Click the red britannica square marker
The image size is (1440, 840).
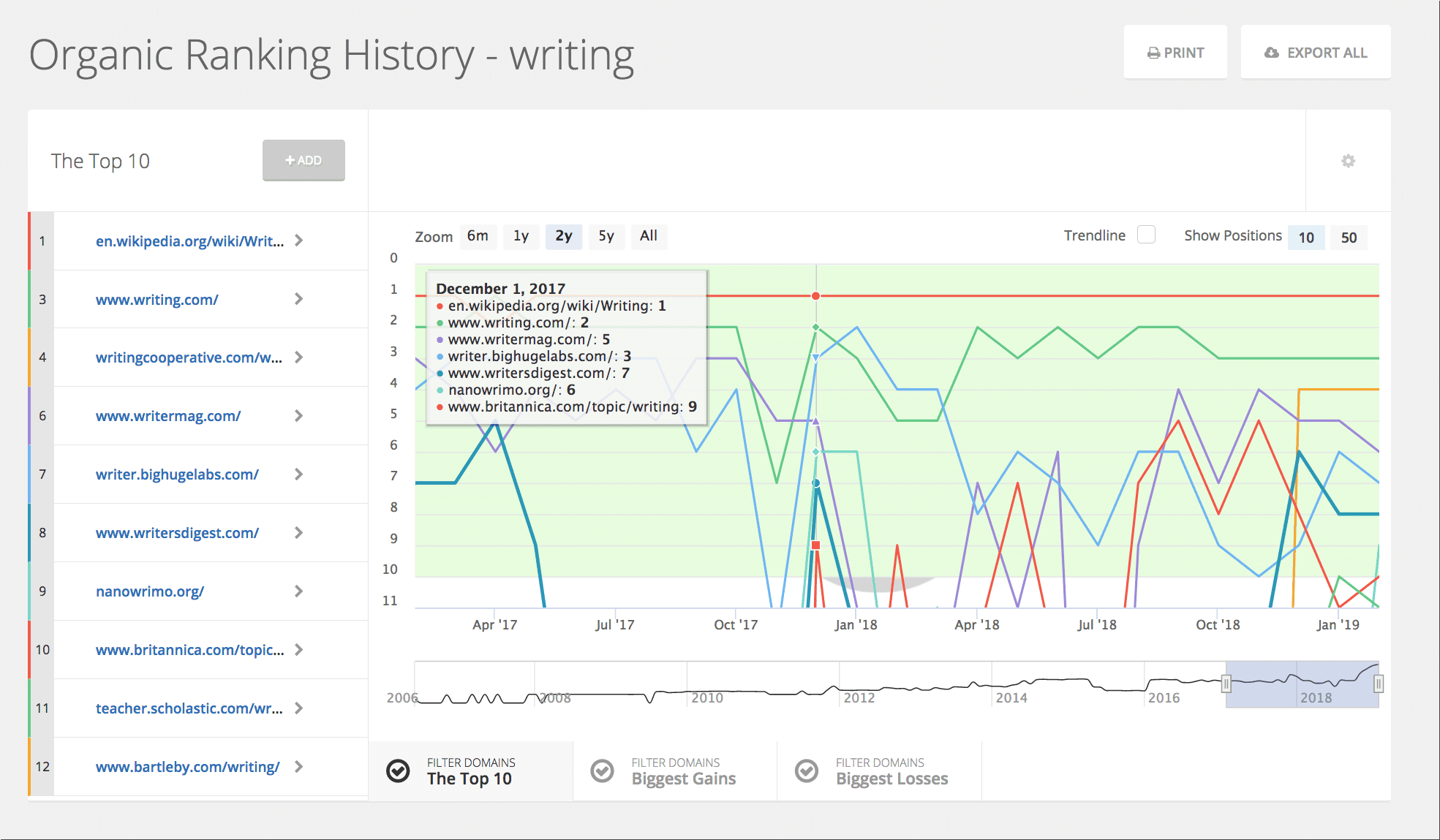pos(816,545)
